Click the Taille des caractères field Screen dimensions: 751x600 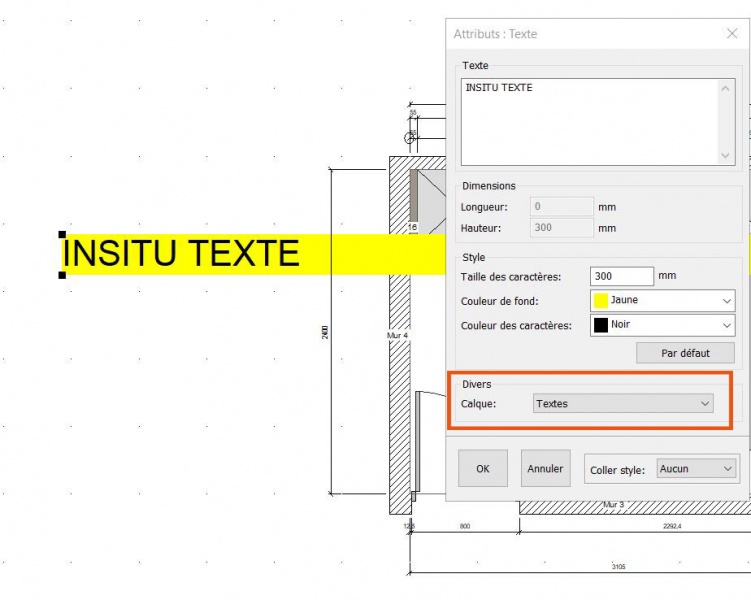(x=622, y=276)
